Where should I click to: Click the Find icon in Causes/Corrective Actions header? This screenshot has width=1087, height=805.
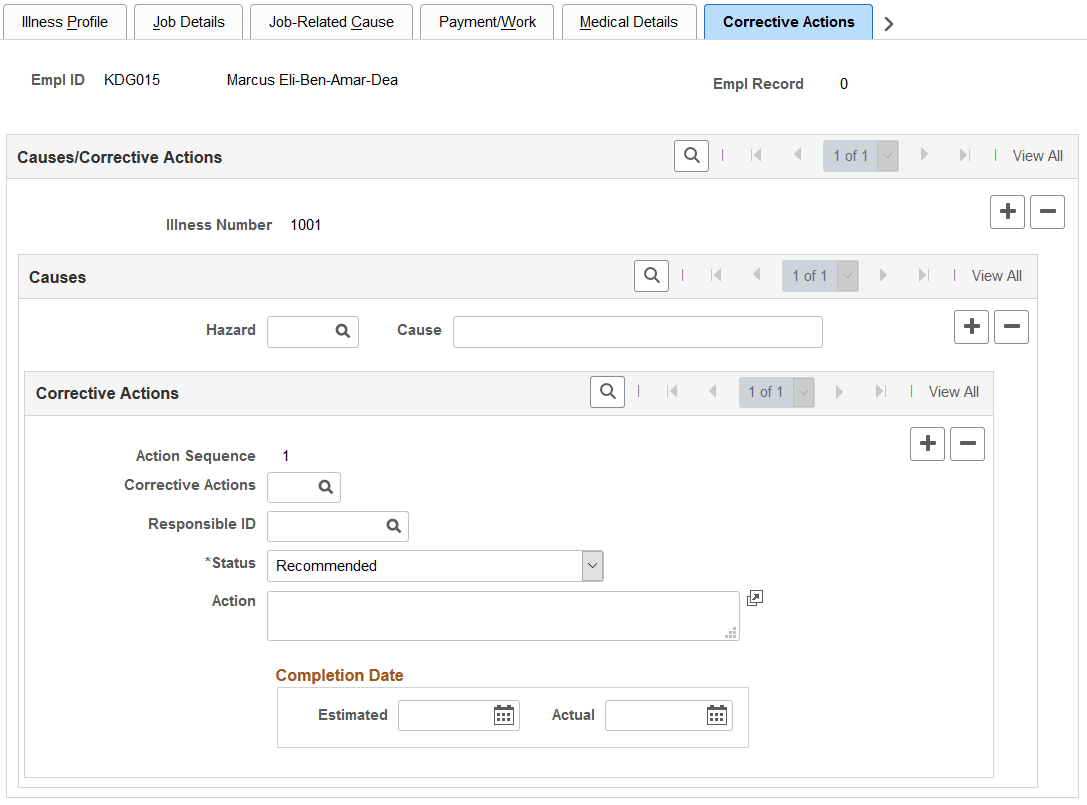(x=691, y=155)
